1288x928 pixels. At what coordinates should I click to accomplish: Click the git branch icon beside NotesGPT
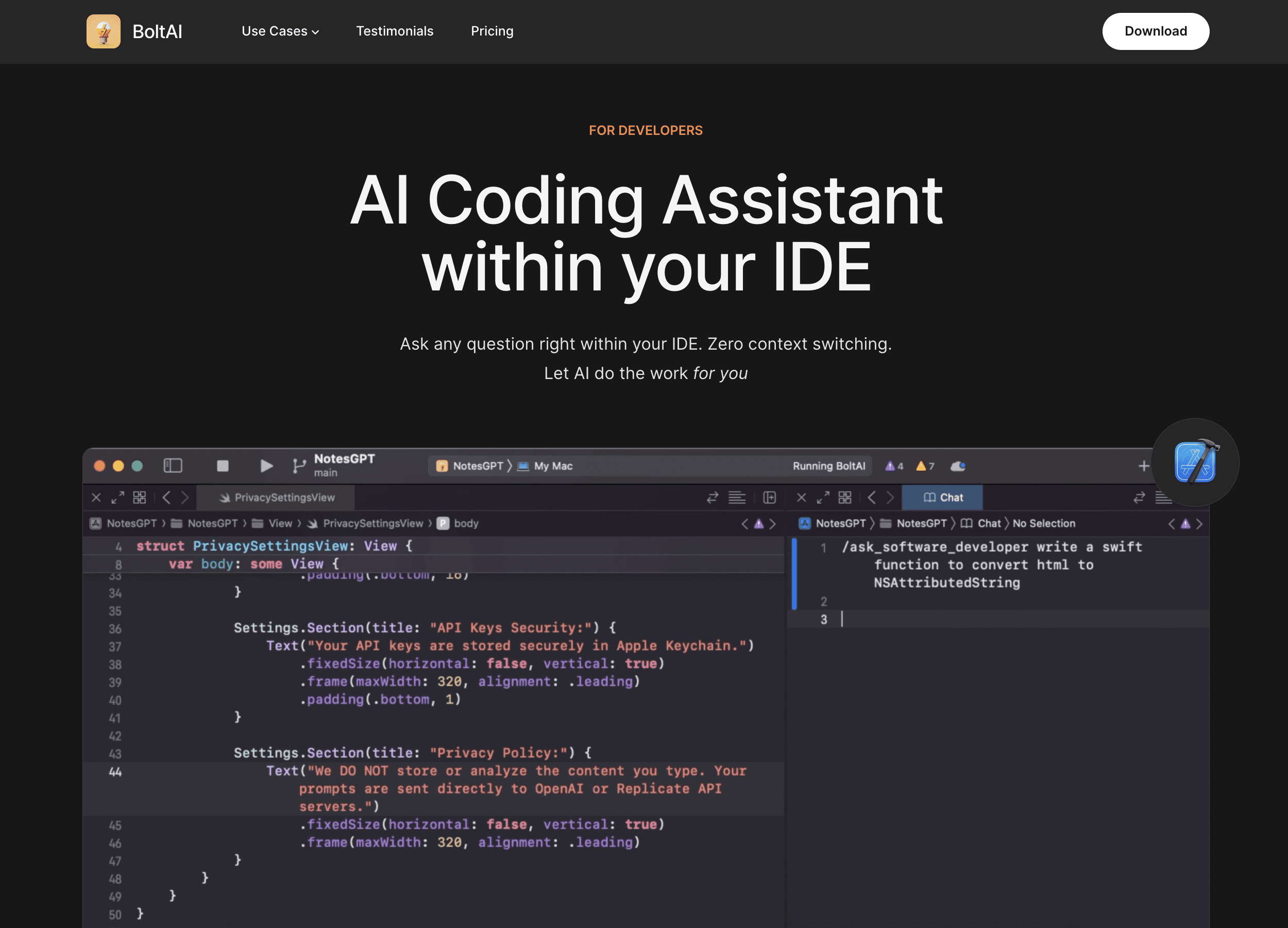click(x=299, y=466)
